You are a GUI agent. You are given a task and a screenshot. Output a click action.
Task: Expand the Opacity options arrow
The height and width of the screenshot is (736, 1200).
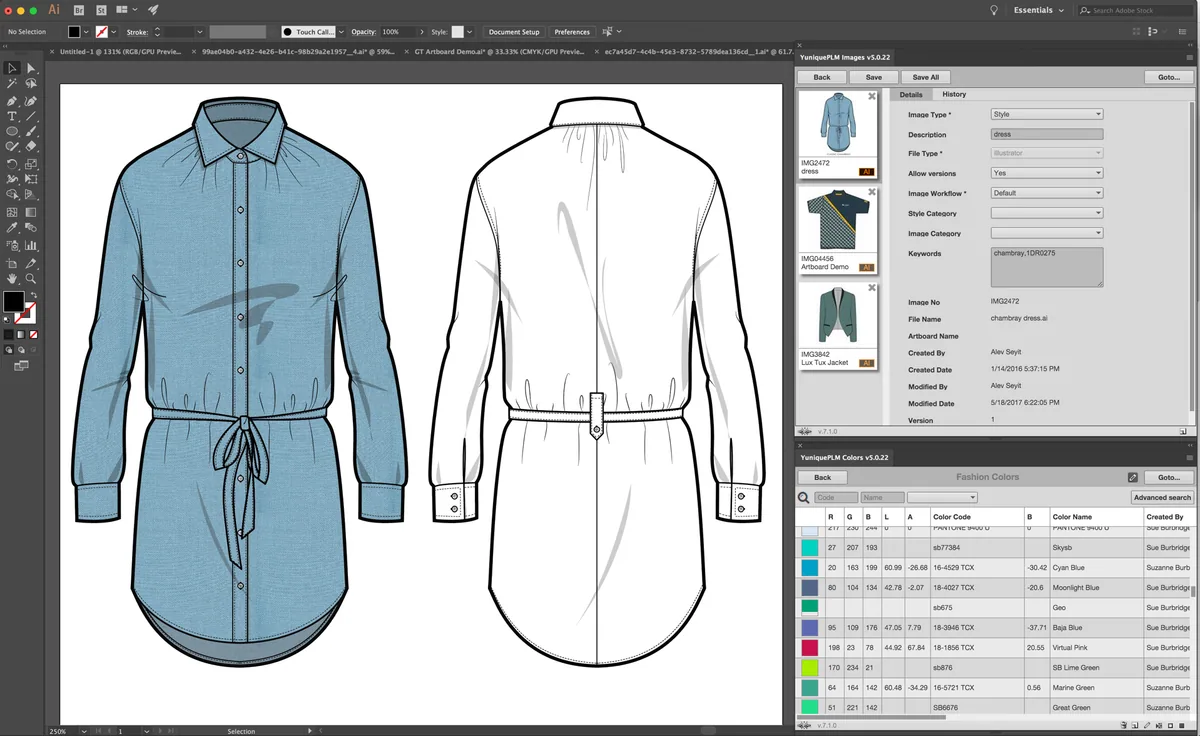(x=420, y=32)
